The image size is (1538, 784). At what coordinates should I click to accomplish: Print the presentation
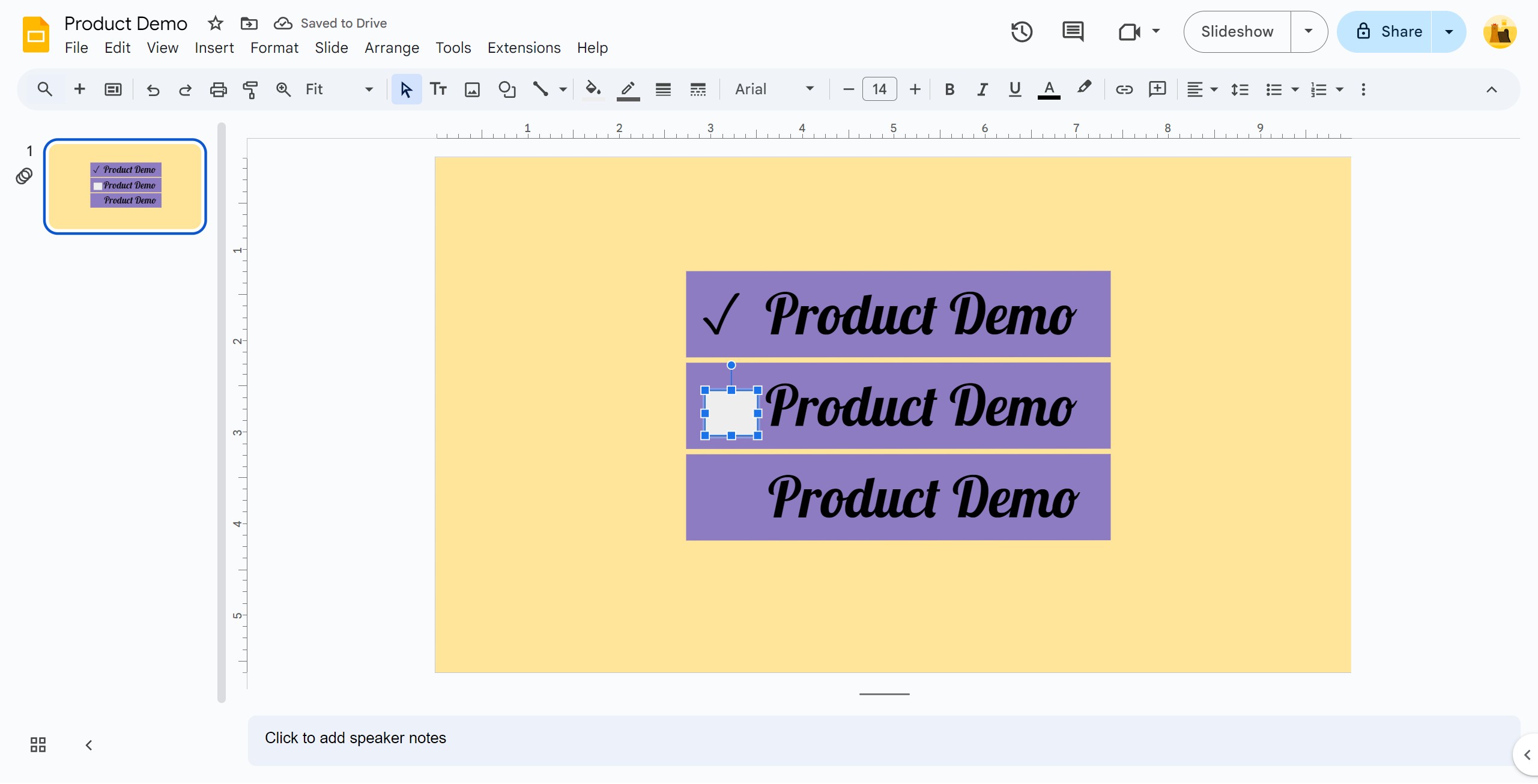point(218,89)
